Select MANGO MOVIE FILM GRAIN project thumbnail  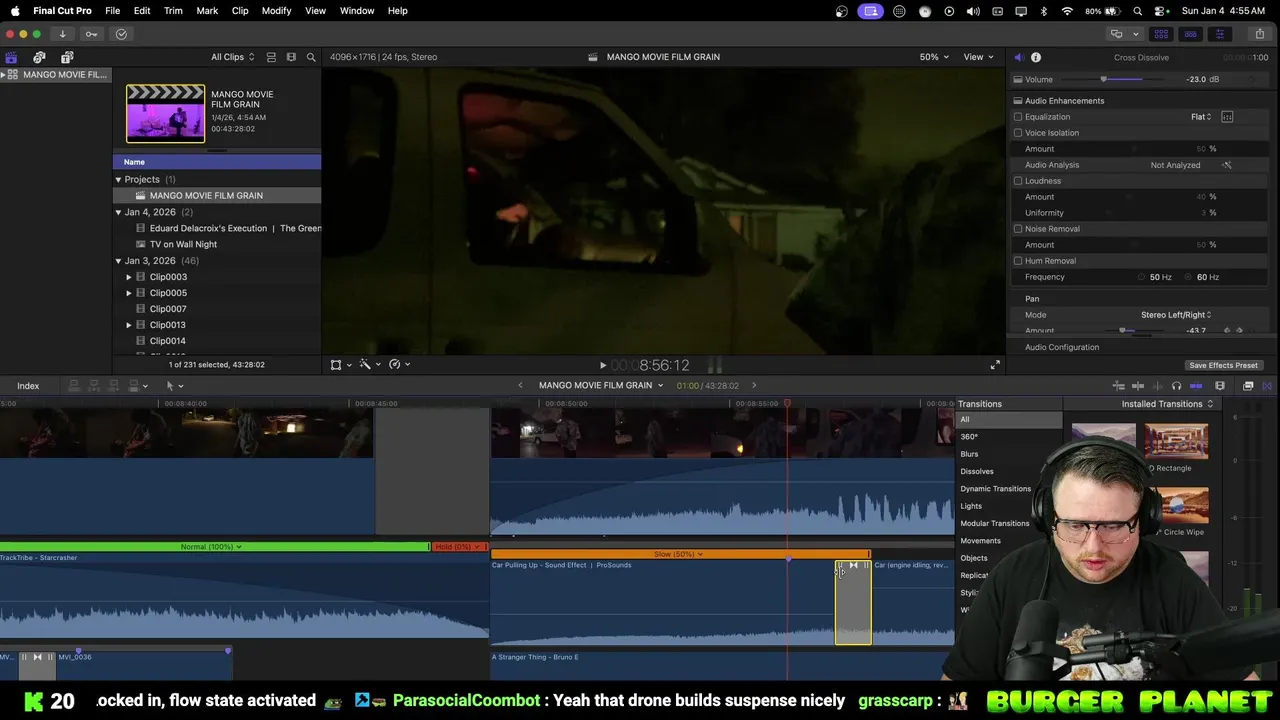(165, 113)
